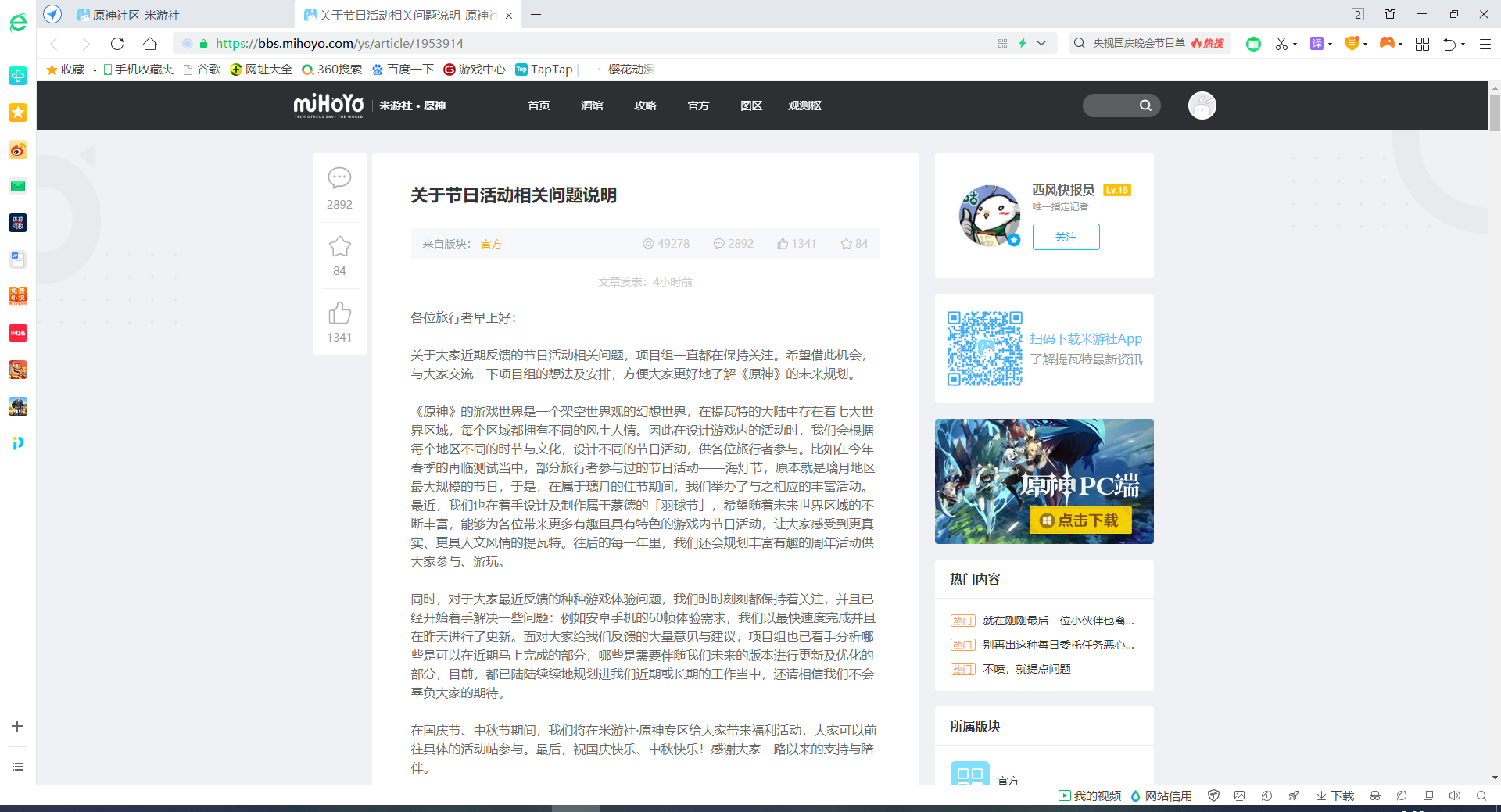Open the browser hamburger menu
This screenshot has width=1501, height=812.
[x=1485, y=44]
